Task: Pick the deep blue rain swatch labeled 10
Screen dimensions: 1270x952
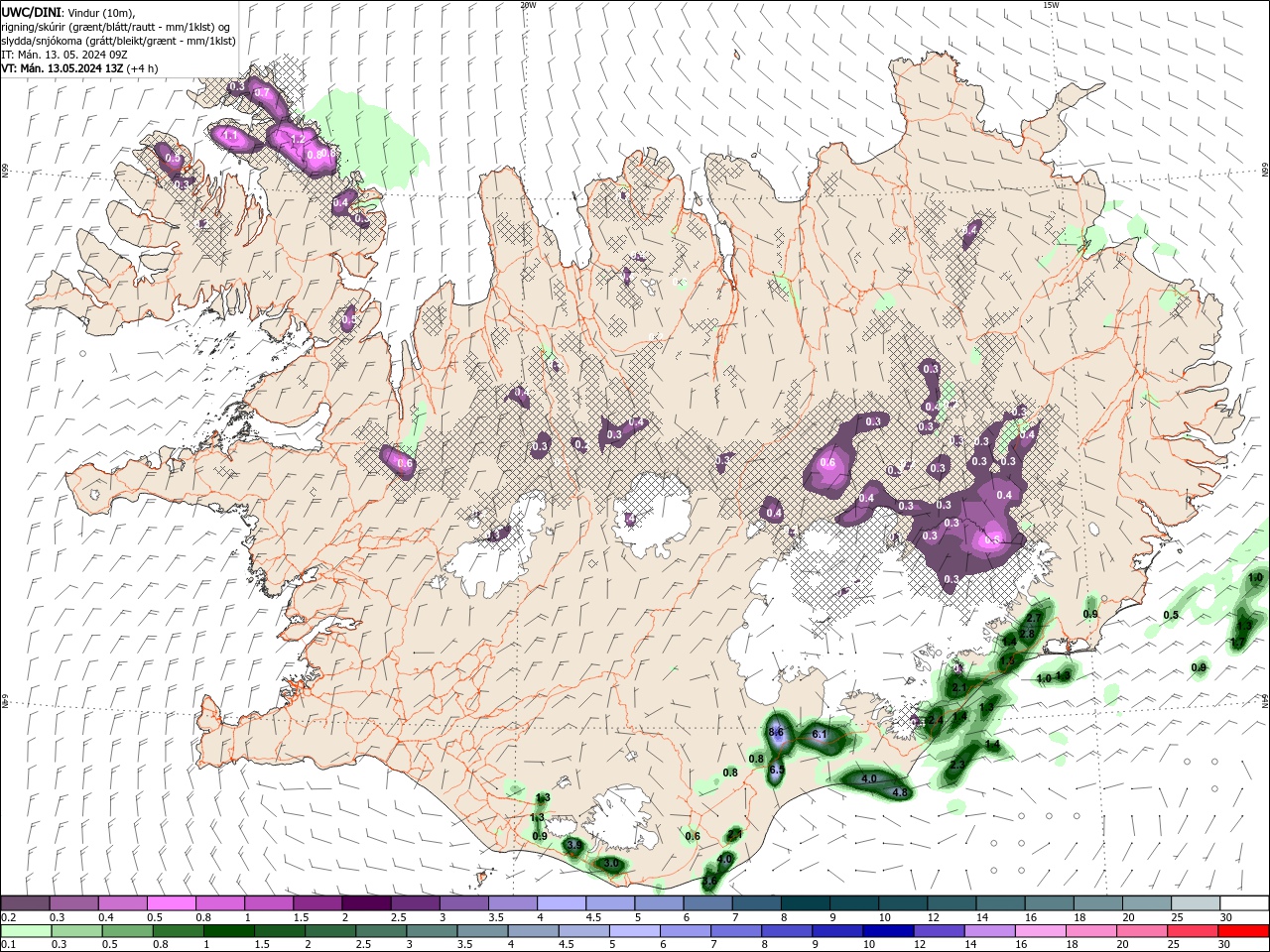Action: click(x=887, y=931)
